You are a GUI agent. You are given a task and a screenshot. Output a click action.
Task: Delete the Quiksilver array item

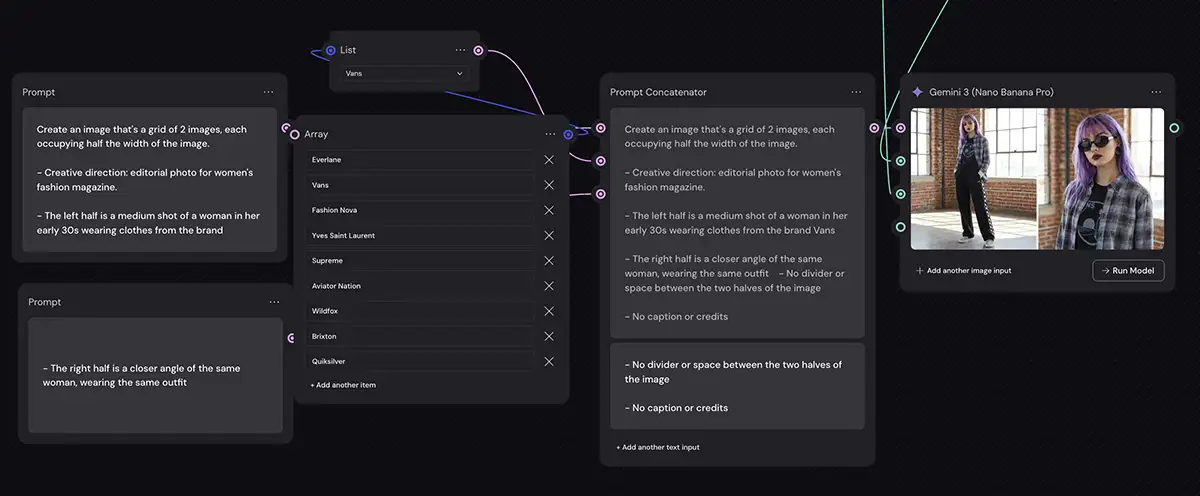point(549,361)
